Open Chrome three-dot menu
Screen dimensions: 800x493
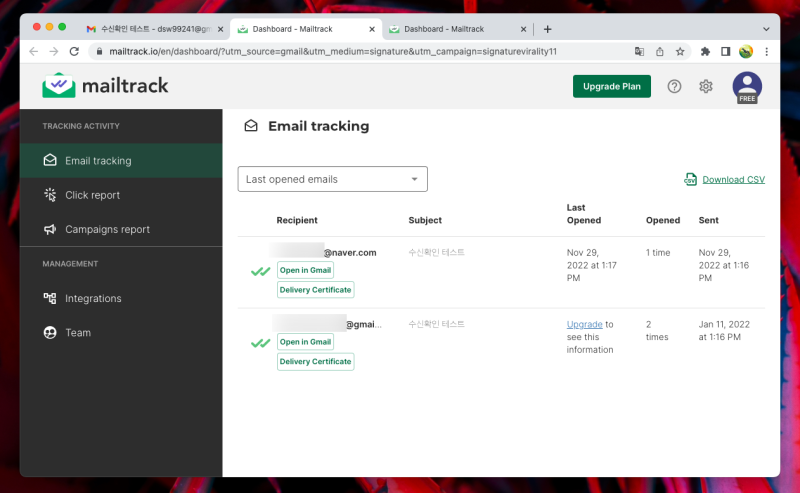pos(766,52)
